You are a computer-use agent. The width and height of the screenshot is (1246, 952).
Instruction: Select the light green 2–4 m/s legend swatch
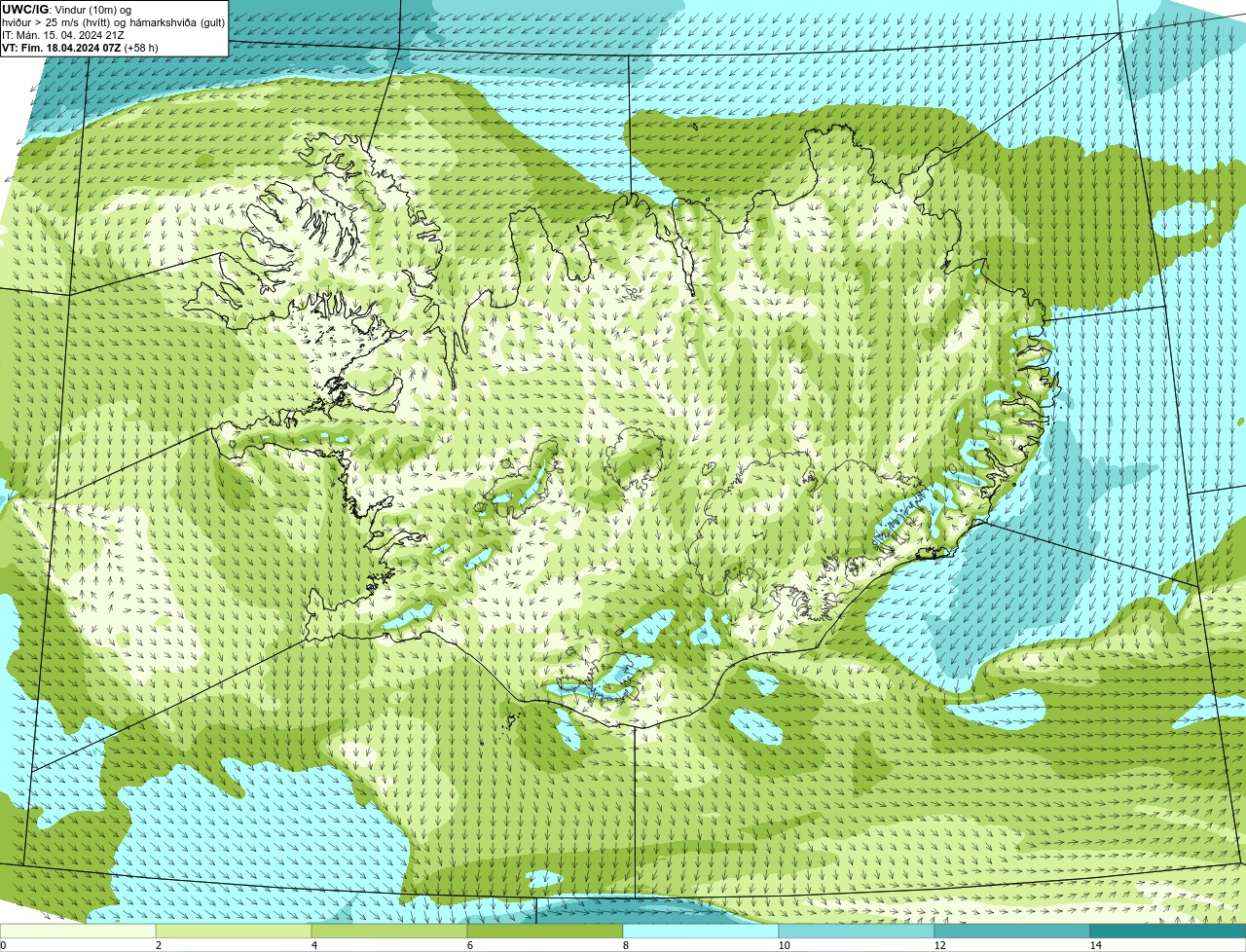click(x=234, y=931)
